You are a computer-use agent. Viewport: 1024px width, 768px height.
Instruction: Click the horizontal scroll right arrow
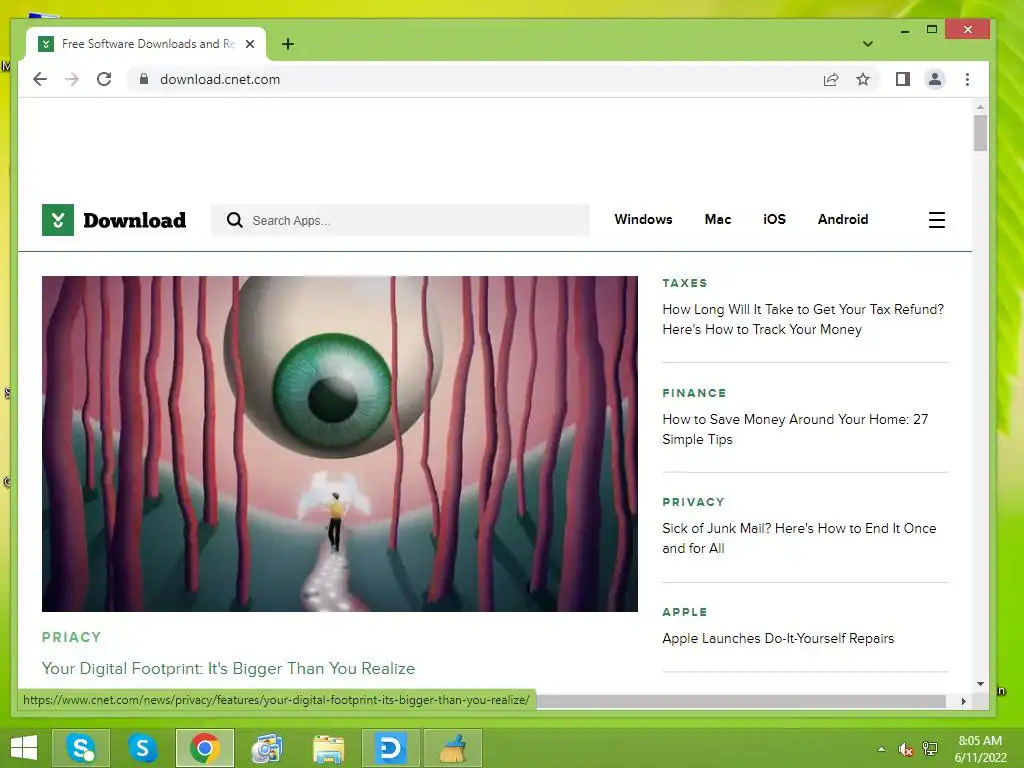coord(963,701)
